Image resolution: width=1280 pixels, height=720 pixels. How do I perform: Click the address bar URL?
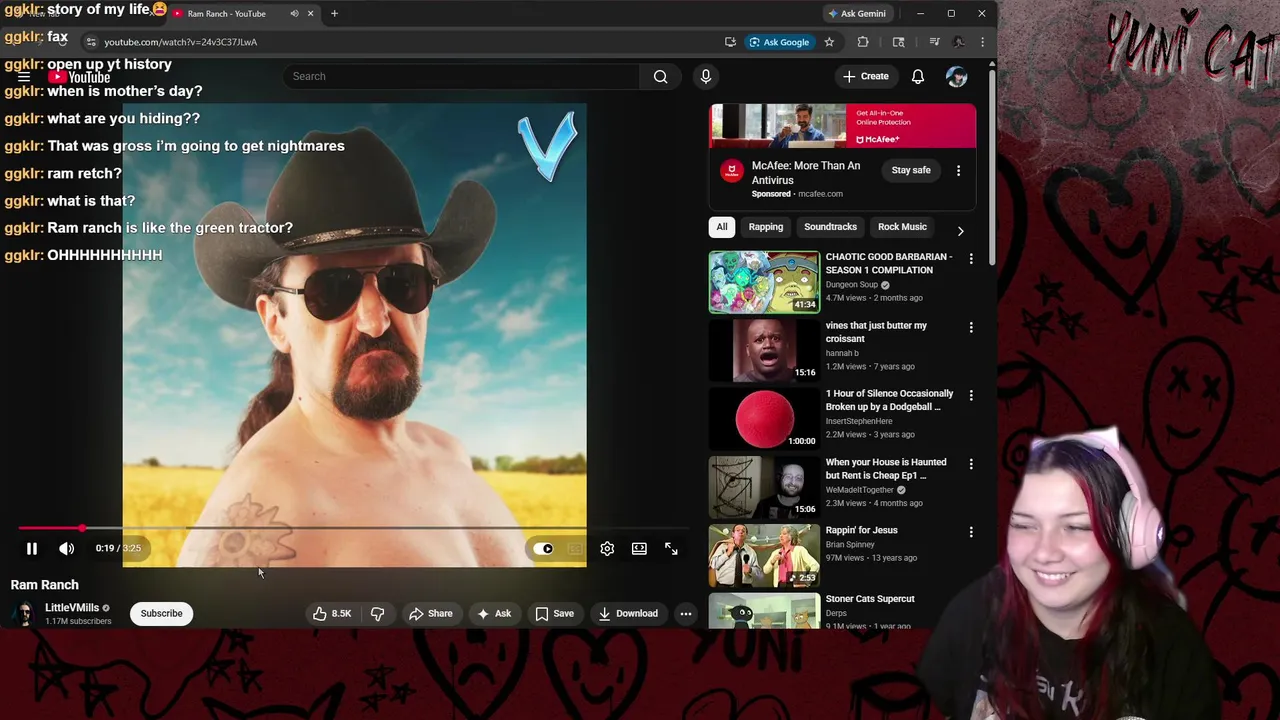coord(181,42)
